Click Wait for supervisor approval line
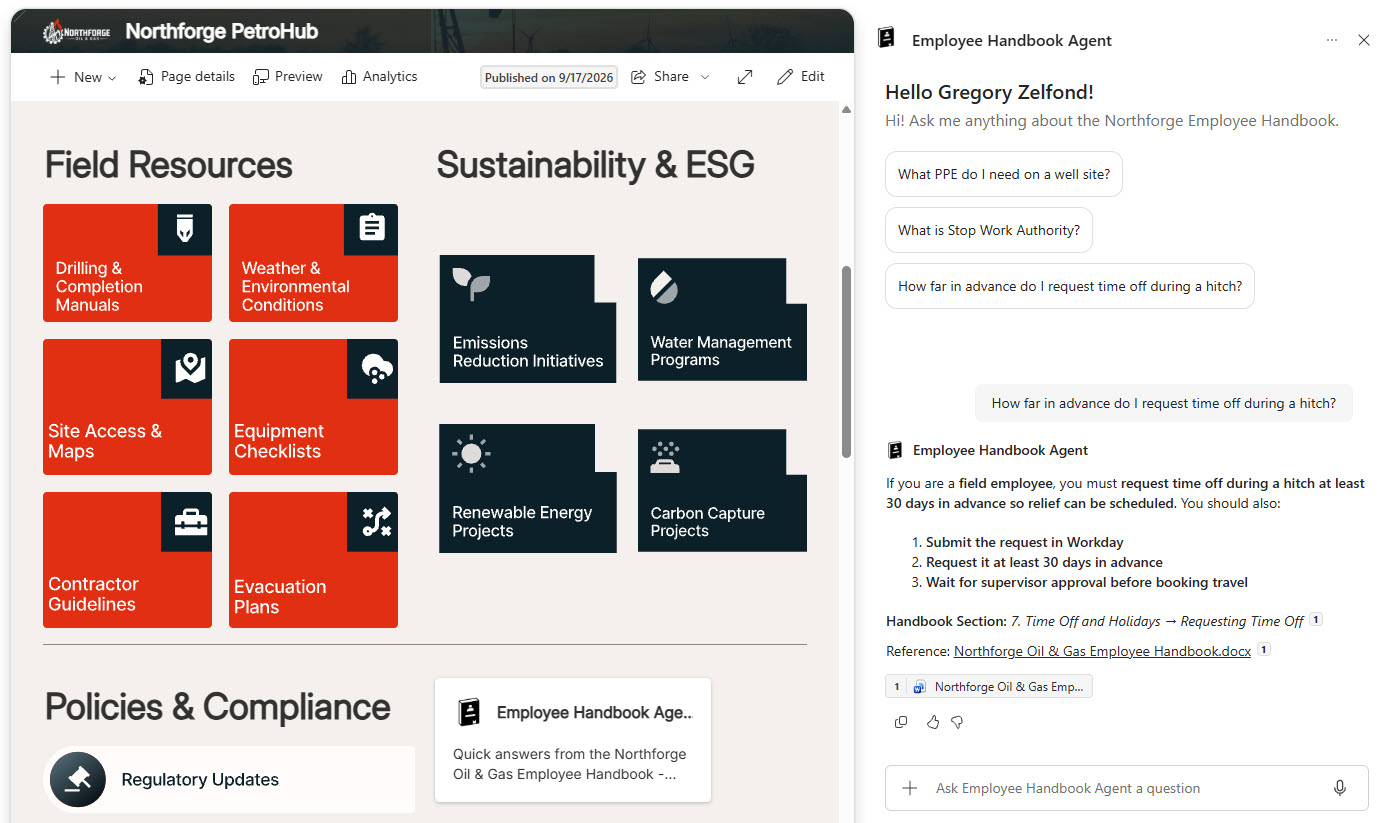 click(x=1086, y=582)
